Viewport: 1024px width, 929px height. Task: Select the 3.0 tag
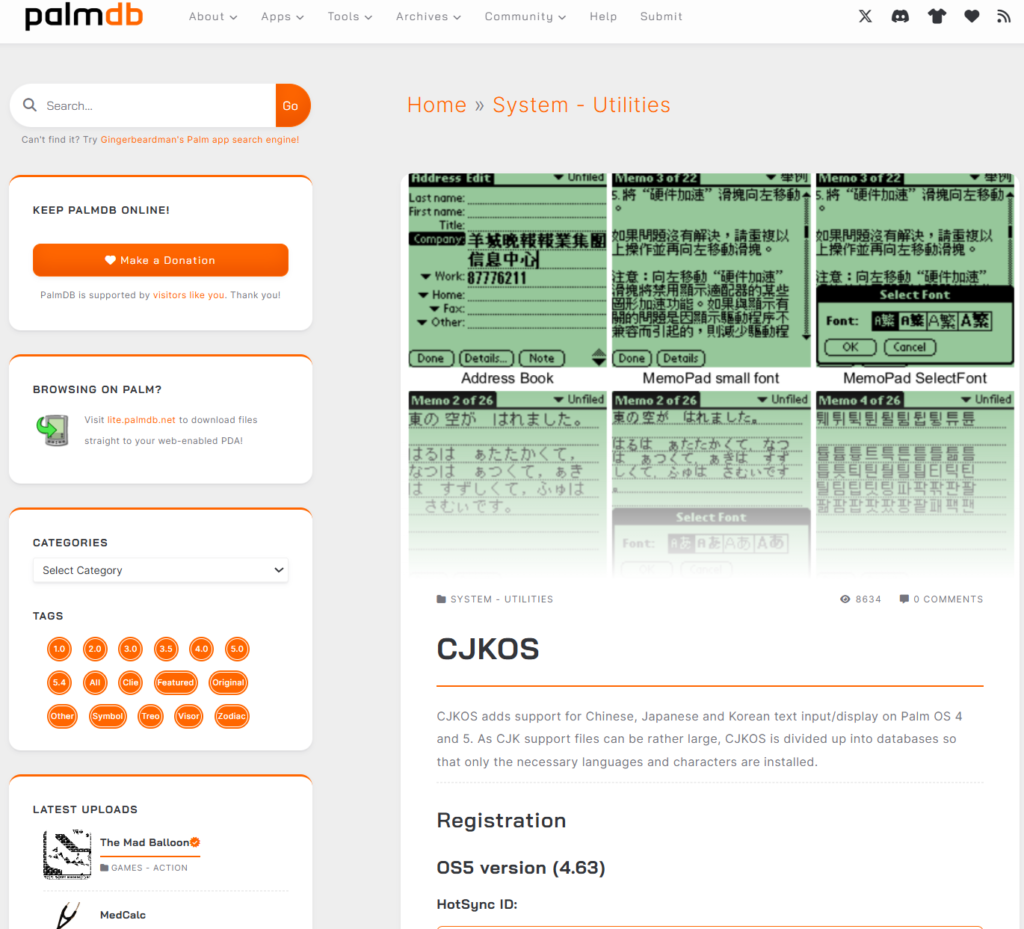131,649
